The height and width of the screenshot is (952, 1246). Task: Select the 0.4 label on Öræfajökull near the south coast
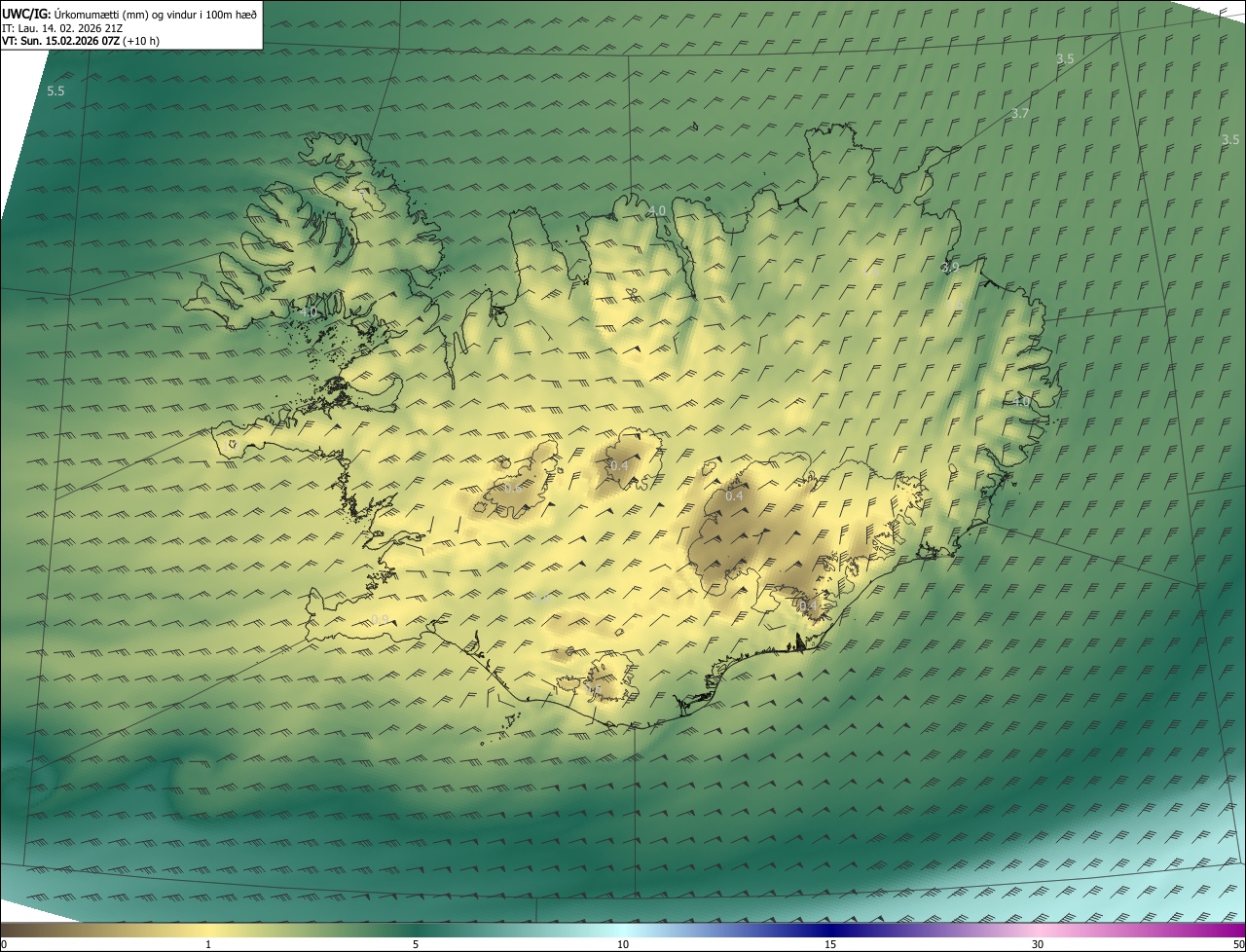pos(807,606)
